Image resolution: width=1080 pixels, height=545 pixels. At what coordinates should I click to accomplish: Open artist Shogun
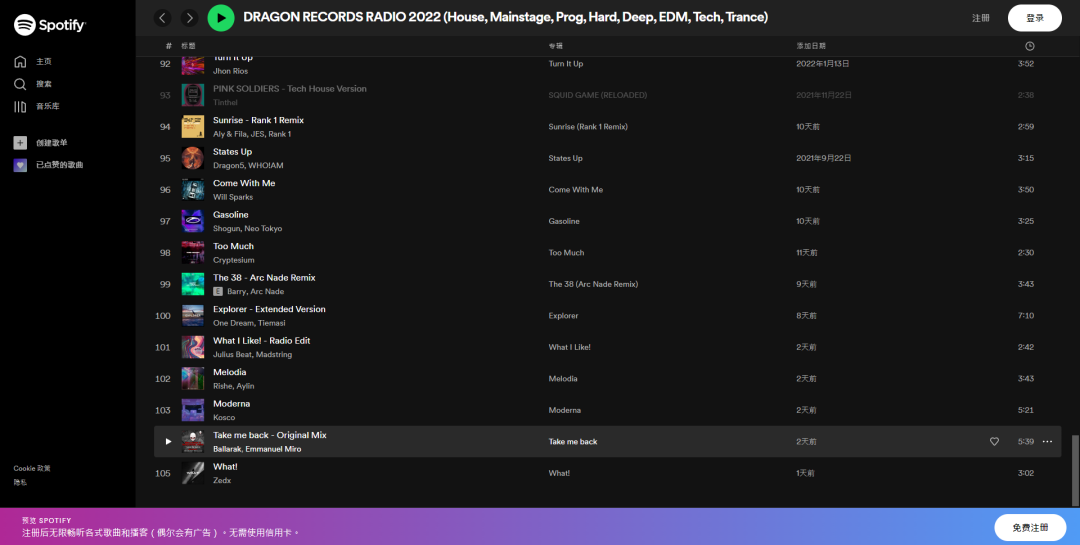pyautogui.click(x=227, y=229)
